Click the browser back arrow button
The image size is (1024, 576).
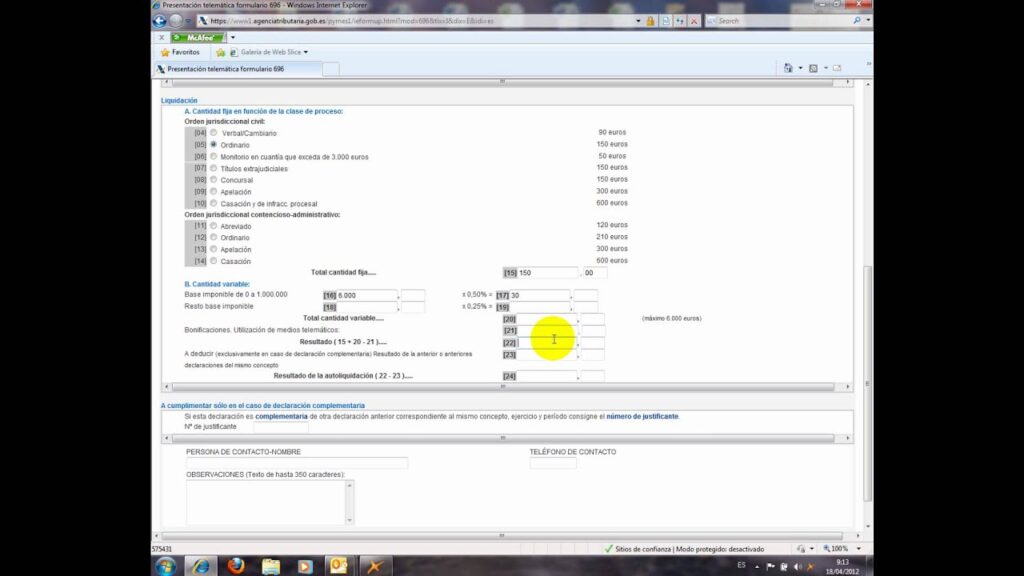pos(159,21)
